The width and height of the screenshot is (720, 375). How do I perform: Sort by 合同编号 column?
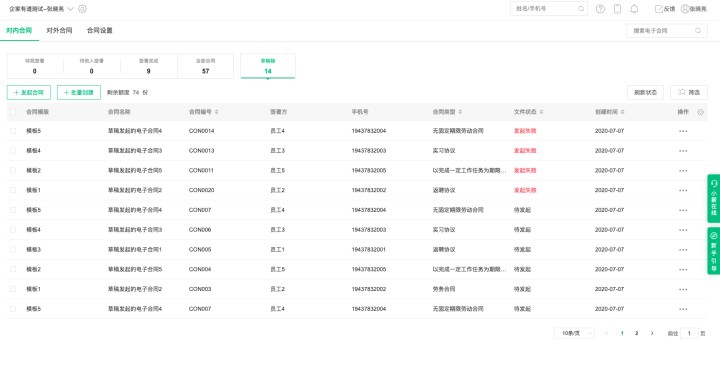(x=216, y=112)
